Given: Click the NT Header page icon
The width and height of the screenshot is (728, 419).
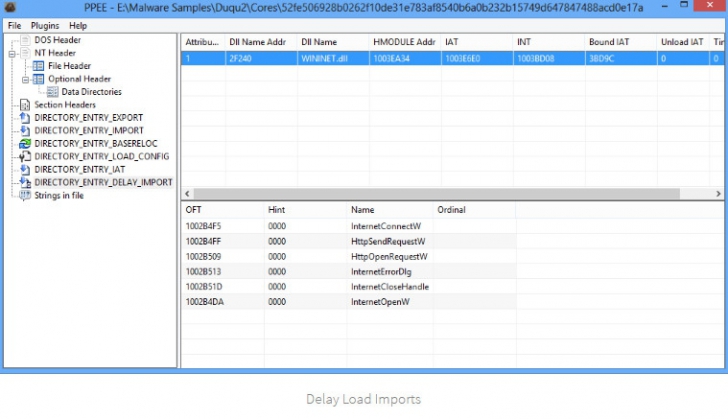Looking at the screenshot, I should coord(25,53).
